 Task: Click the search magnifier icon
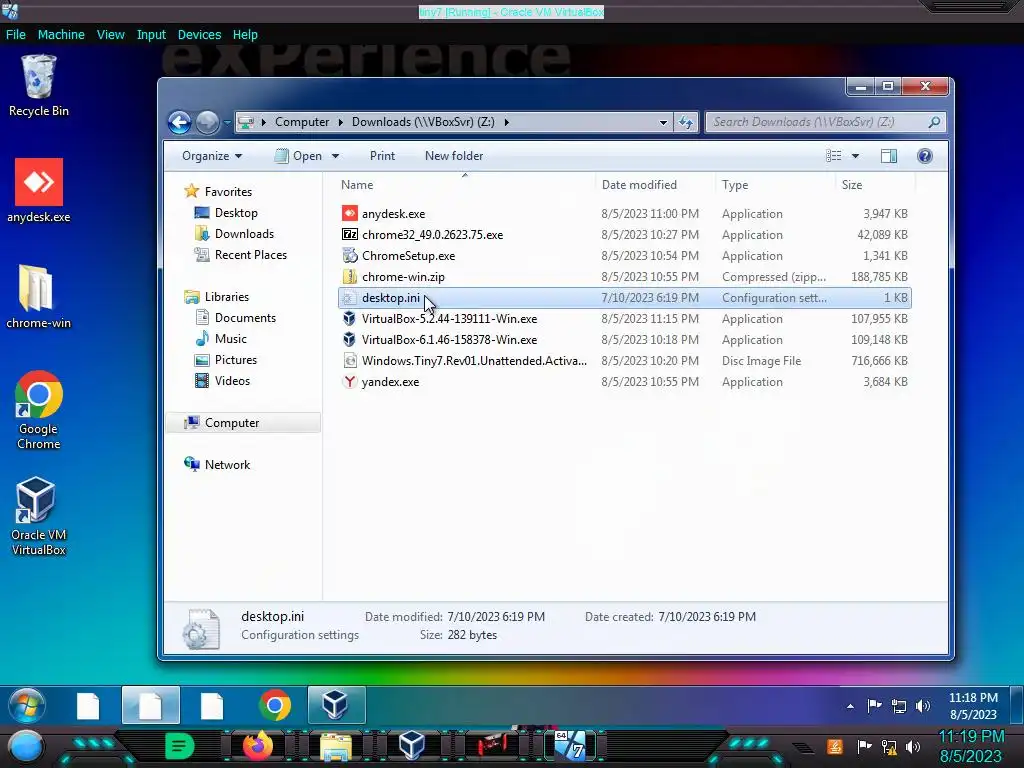tap(934, 122)
